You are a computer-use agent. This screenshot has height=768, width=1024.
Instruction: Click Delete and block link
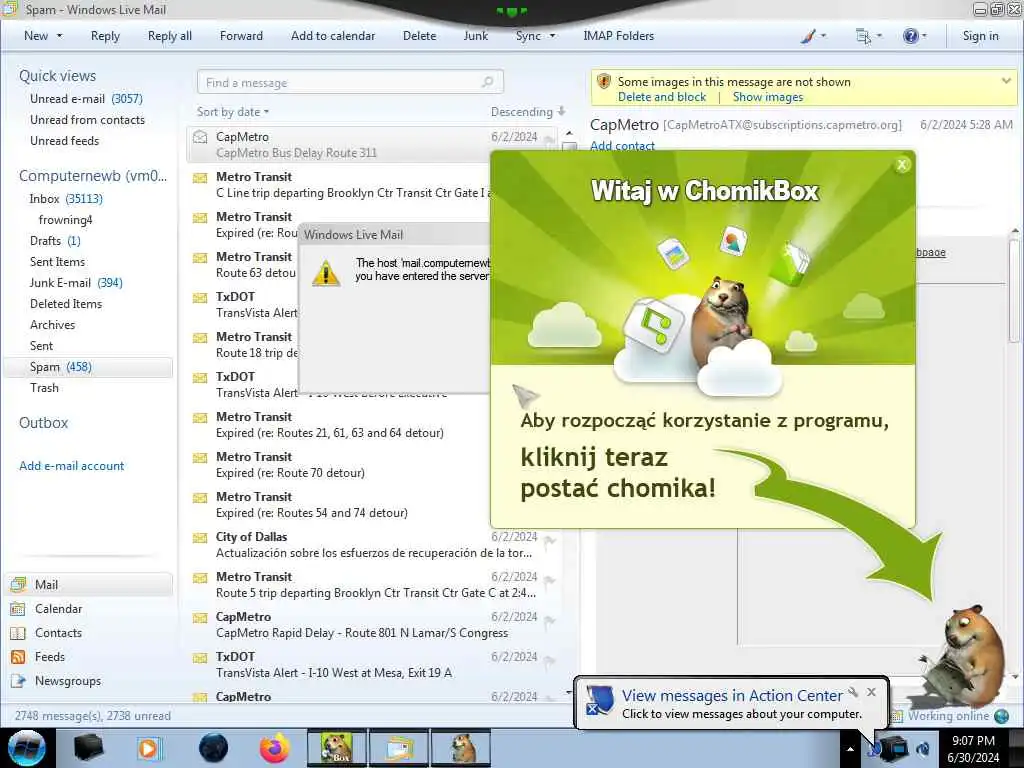pyautogui.click(x=662, y=97)
